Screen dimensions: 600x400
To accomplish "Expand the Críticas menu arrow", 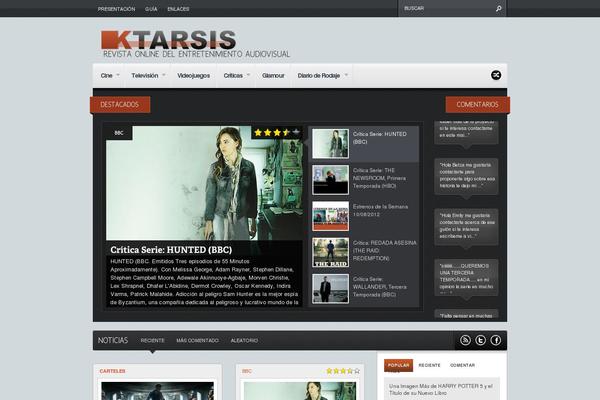I will tap(248, 75).
